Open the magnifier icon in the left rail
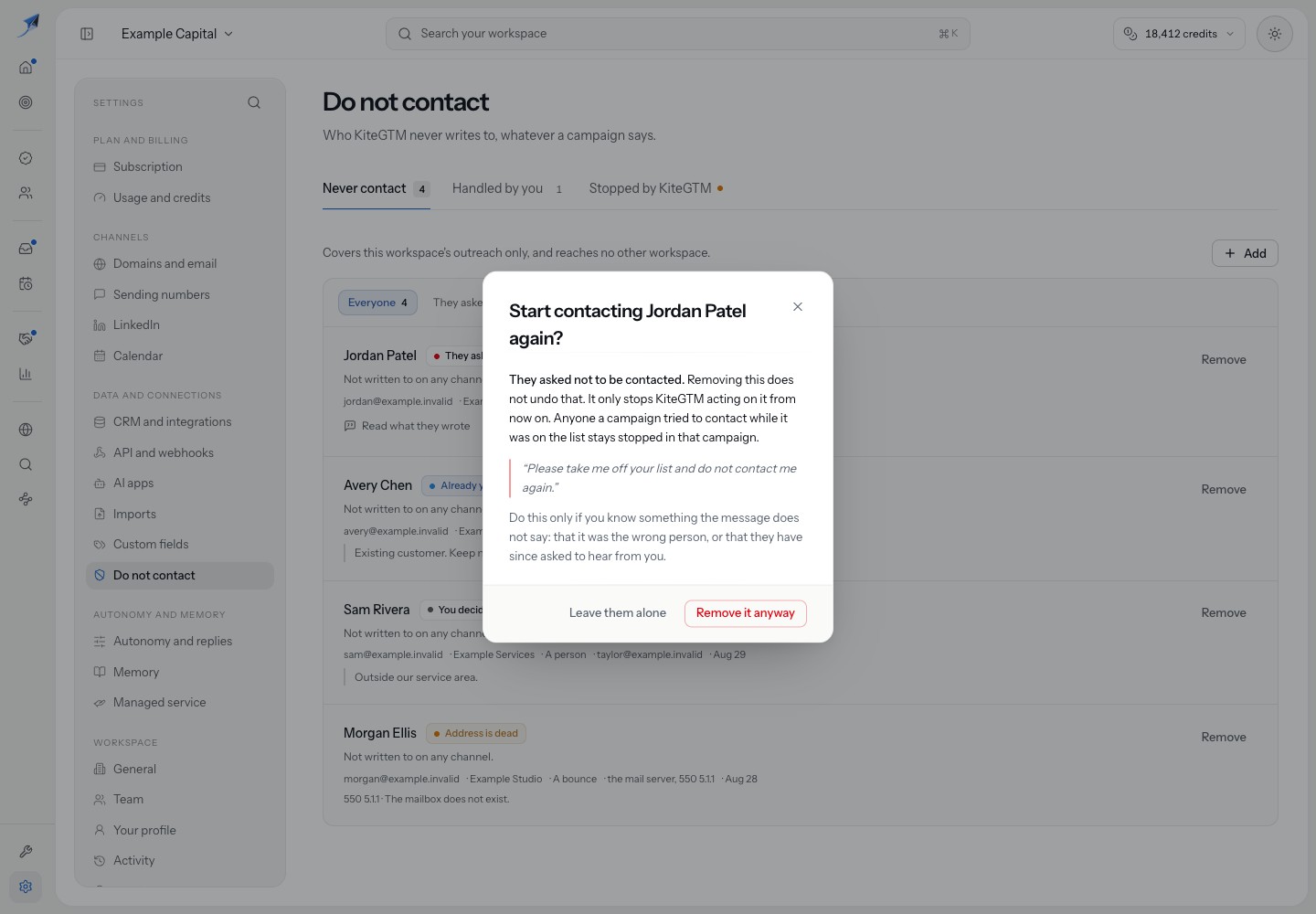The height and width of the screenshot is (914, 1316). tap(26, 464)
